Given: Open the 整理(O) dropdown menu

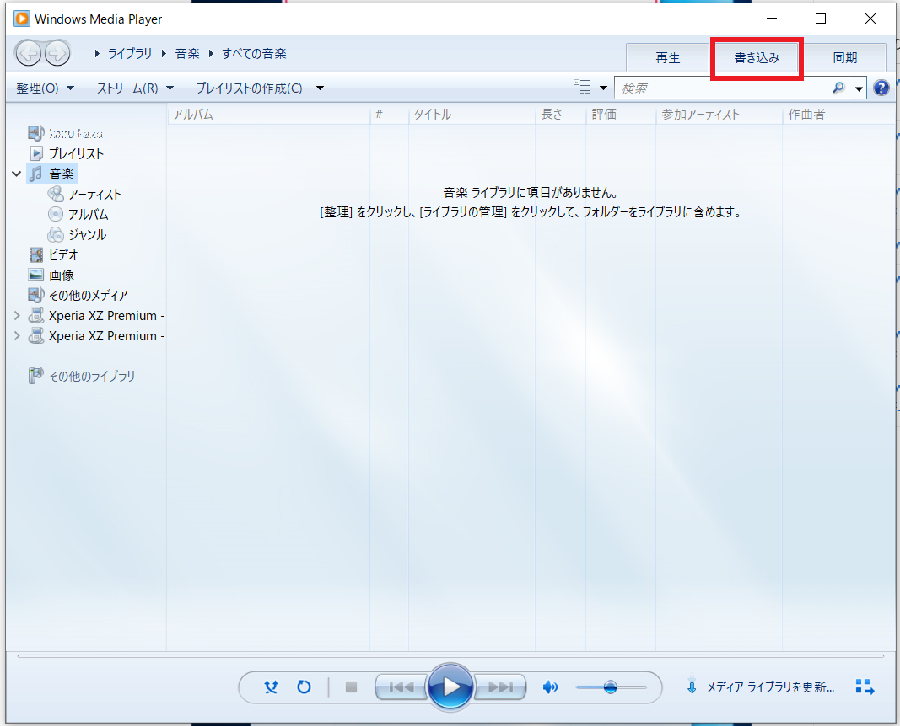Looking at the screenshot, I should click(x=45, y=88).
